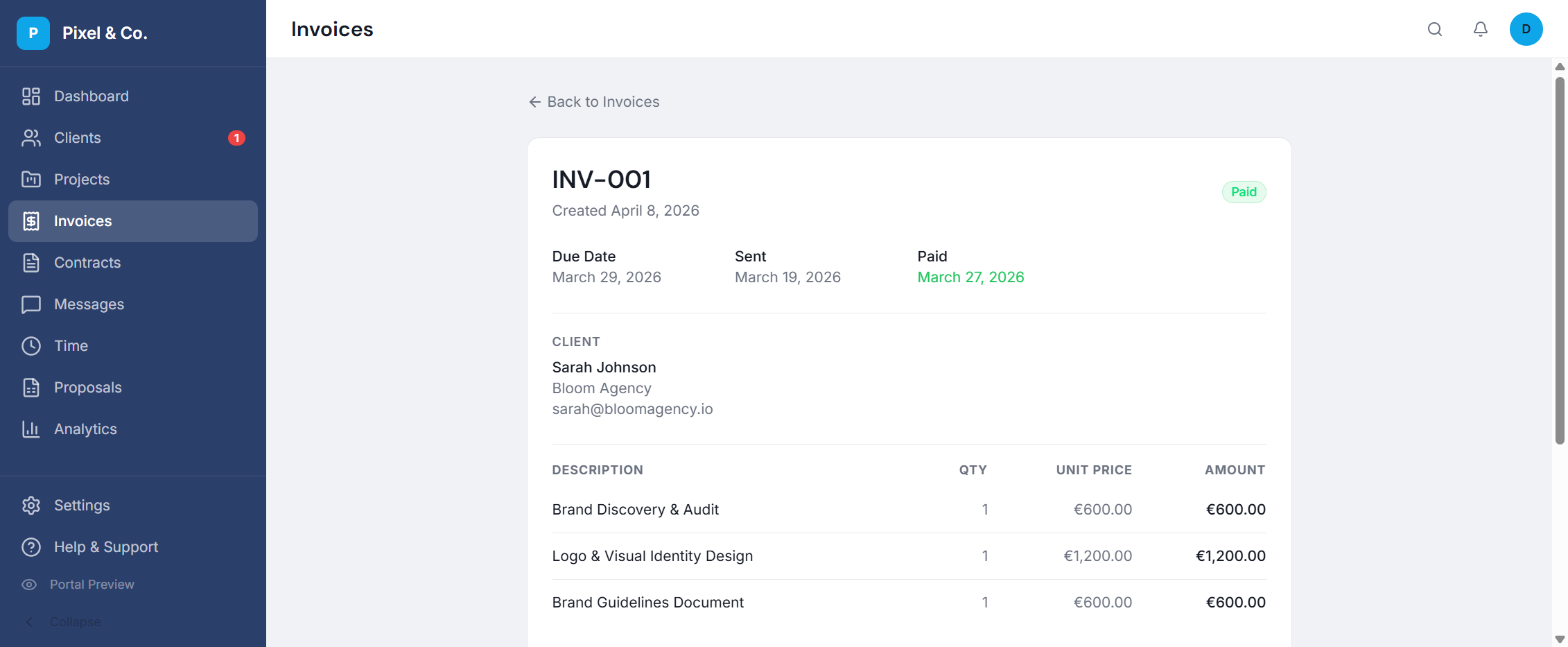Click the Portal Preview eye icon
The width and height of the screenshot is (1568, 647).
coord(29,585)
